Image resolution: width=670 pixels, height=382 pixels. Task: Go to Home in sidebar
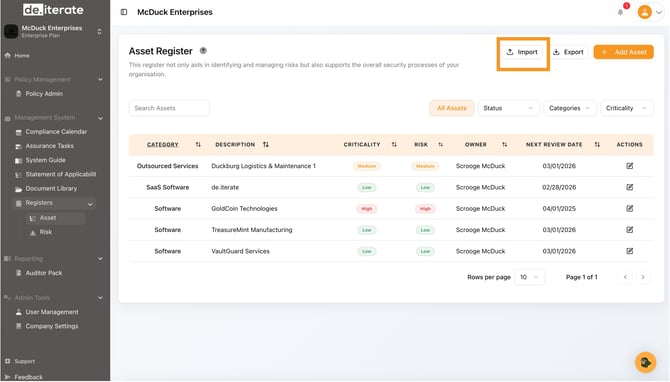(x=17, y=56)
